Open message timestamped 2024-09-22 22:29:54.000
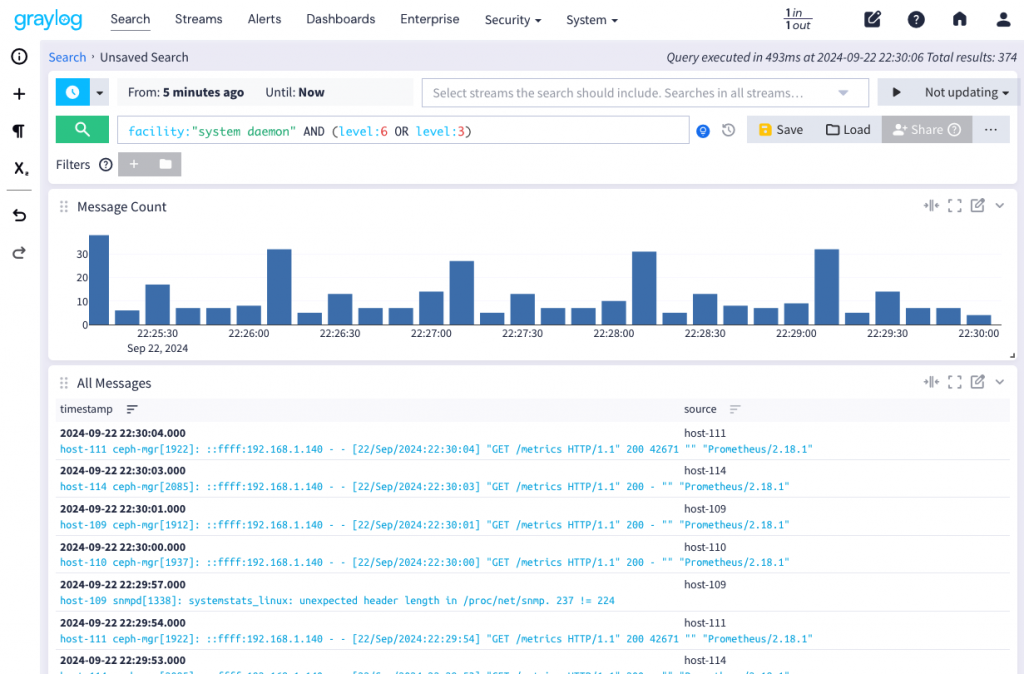This screenshot has width=1024, height=674. point(532,630)
